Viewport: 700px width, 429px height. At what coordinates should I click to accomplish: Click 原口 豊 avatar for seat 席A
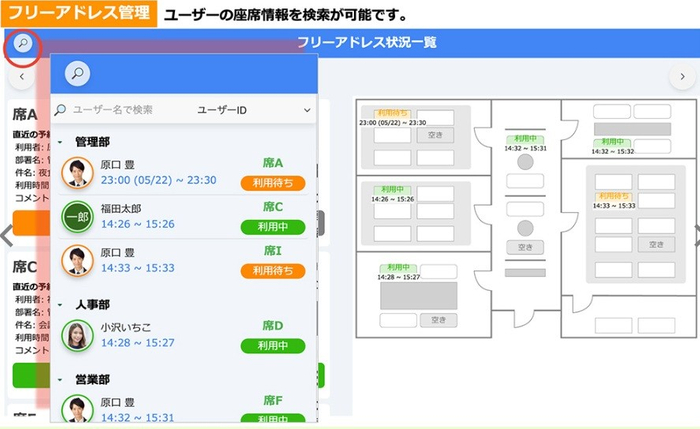[77, 173]
